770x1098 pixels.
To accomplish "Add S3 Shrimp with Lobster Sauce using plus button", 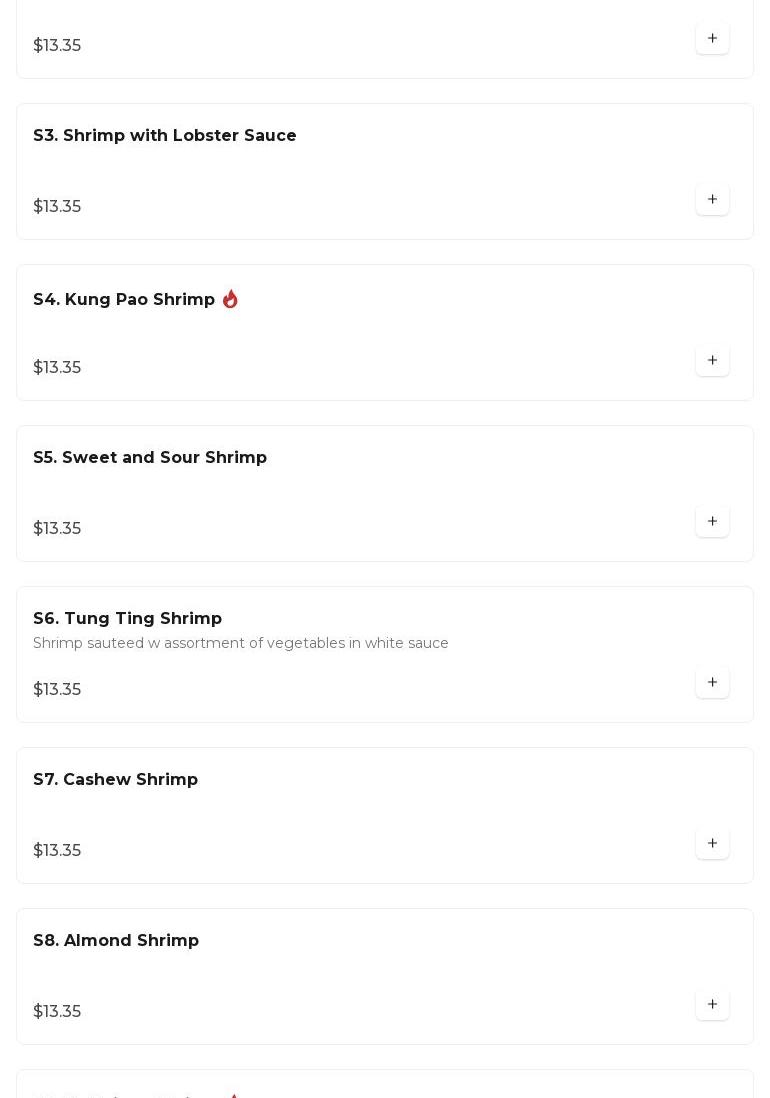I will tap(712, 199).
